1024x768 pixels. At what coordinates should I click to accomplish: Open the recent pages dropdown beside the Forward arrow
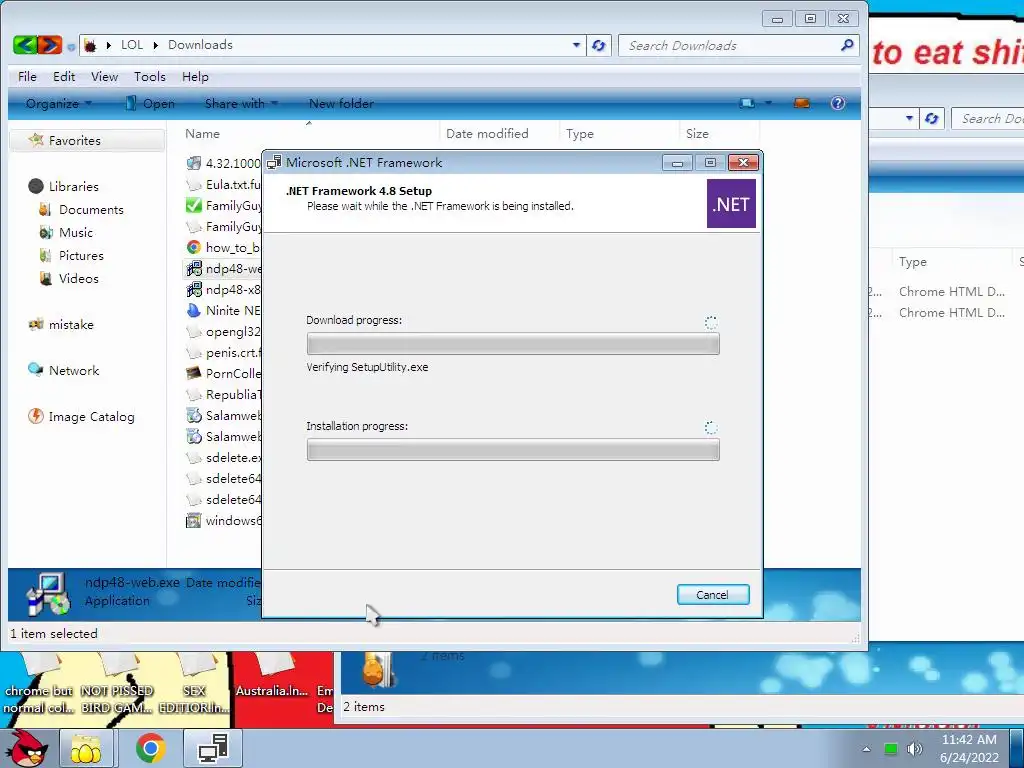pos(71,47)
